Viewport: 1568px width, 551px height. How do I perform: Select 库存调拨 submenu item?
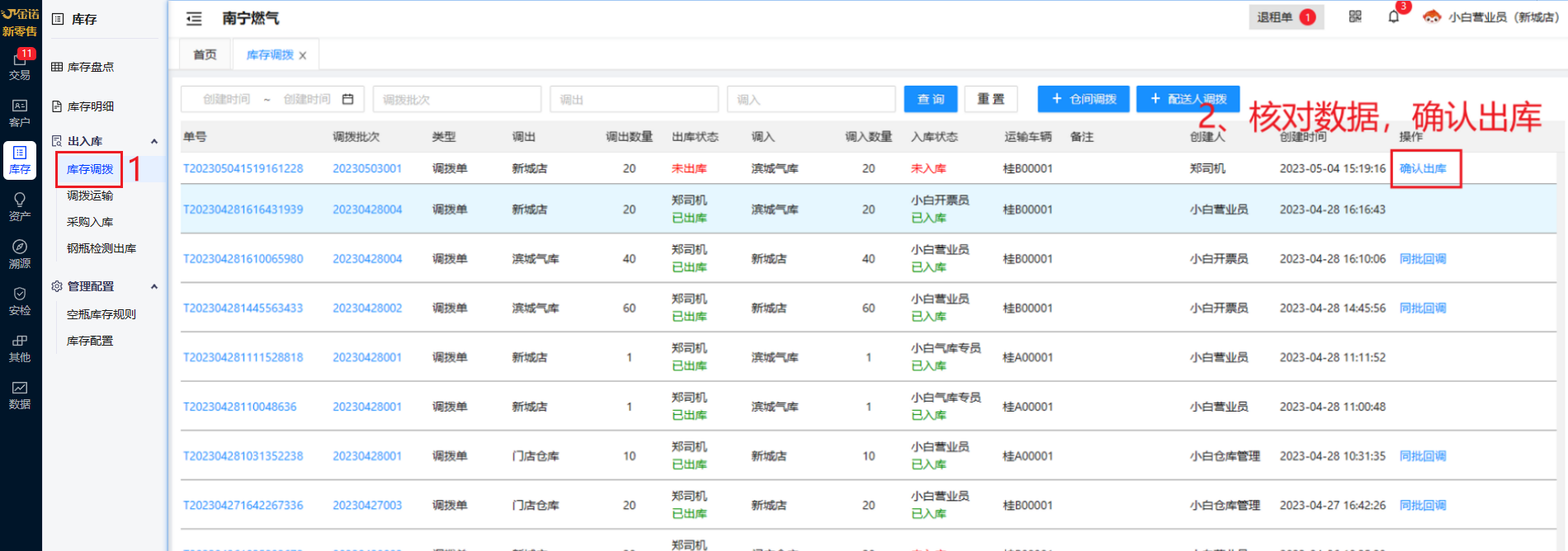point(90,169)
